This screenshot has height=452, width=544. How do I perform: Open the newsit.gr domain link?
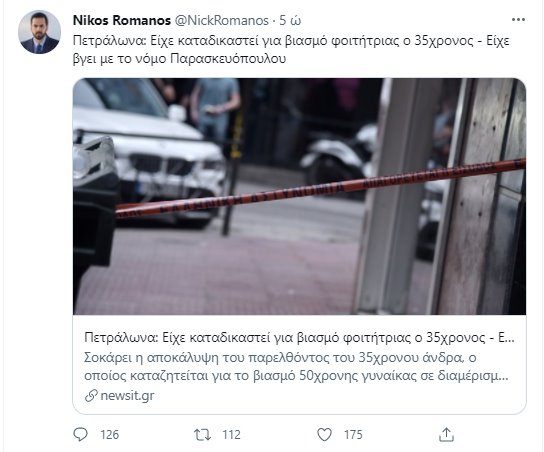coord(127,395)
